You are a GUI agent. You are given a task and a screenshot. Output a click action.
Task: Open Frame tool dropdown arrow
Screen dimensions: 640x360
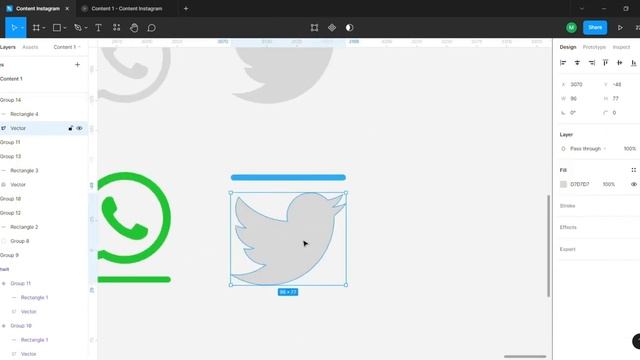pos(44,28)
